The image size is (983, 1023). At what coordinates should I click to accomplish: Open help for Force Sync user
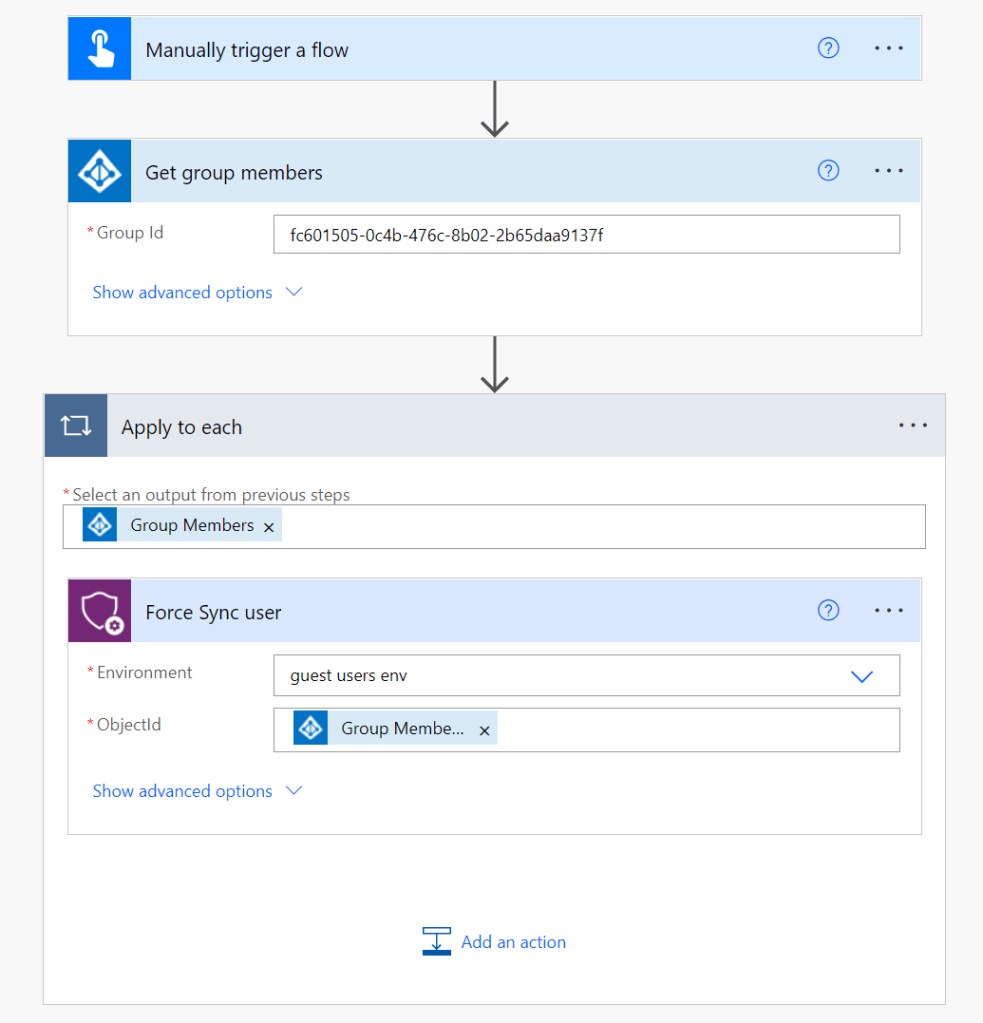point(828,610)
